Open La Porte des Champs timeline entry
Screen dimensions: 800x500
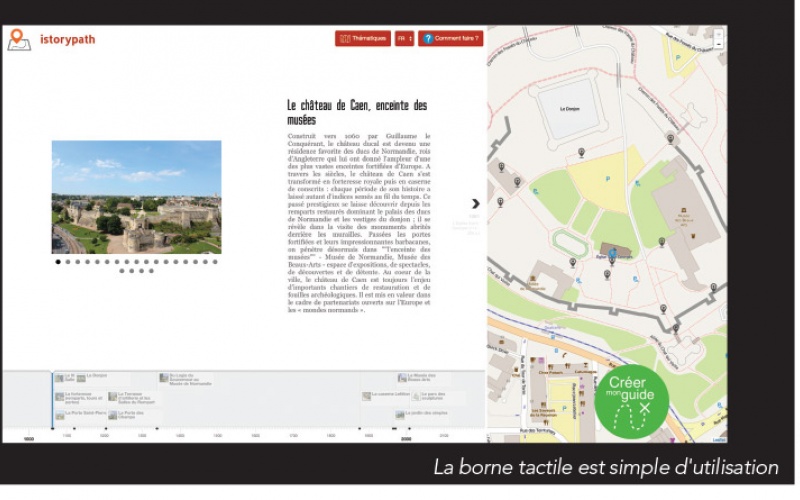127,415
